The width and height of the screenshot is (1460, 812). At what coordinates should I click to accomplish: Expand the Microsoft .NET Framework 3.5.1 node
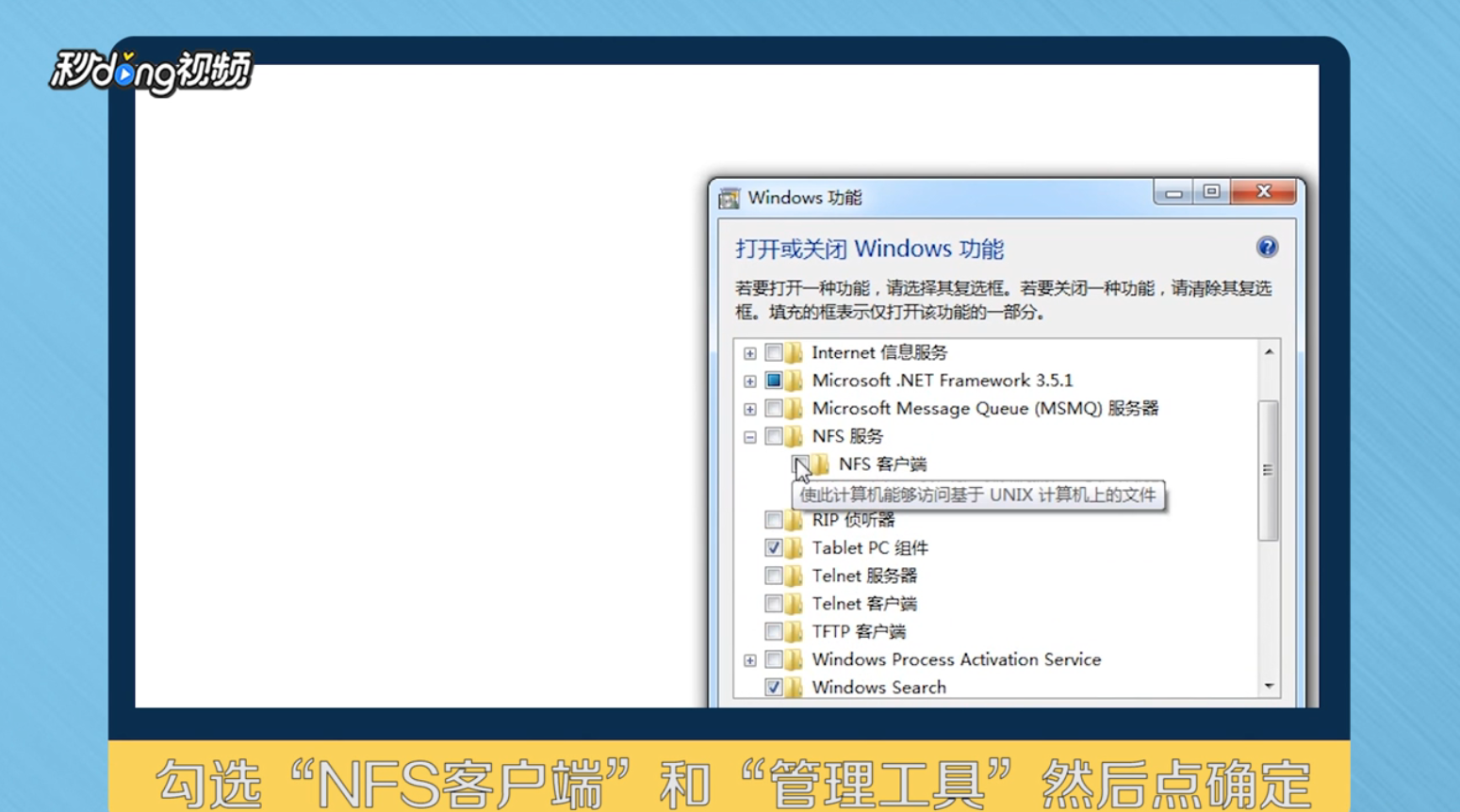click(x=749, y=382)
